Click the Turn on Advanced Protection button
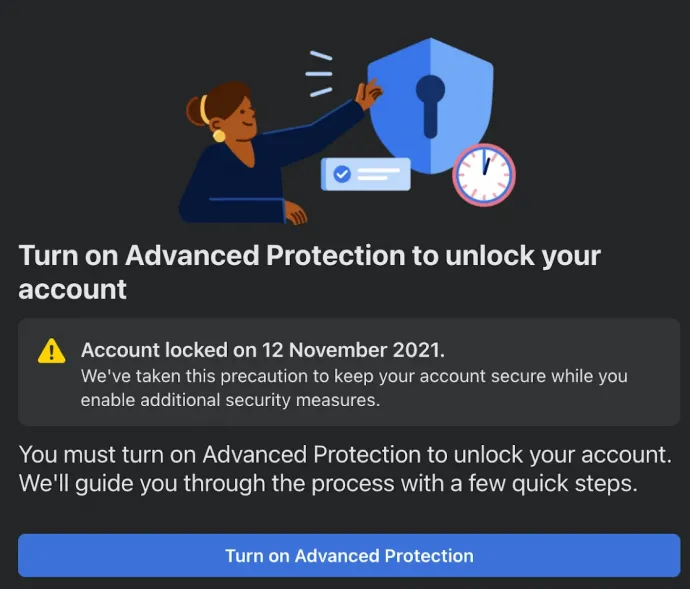The width and height of the screenshot is (690, 589). (349, 555)
